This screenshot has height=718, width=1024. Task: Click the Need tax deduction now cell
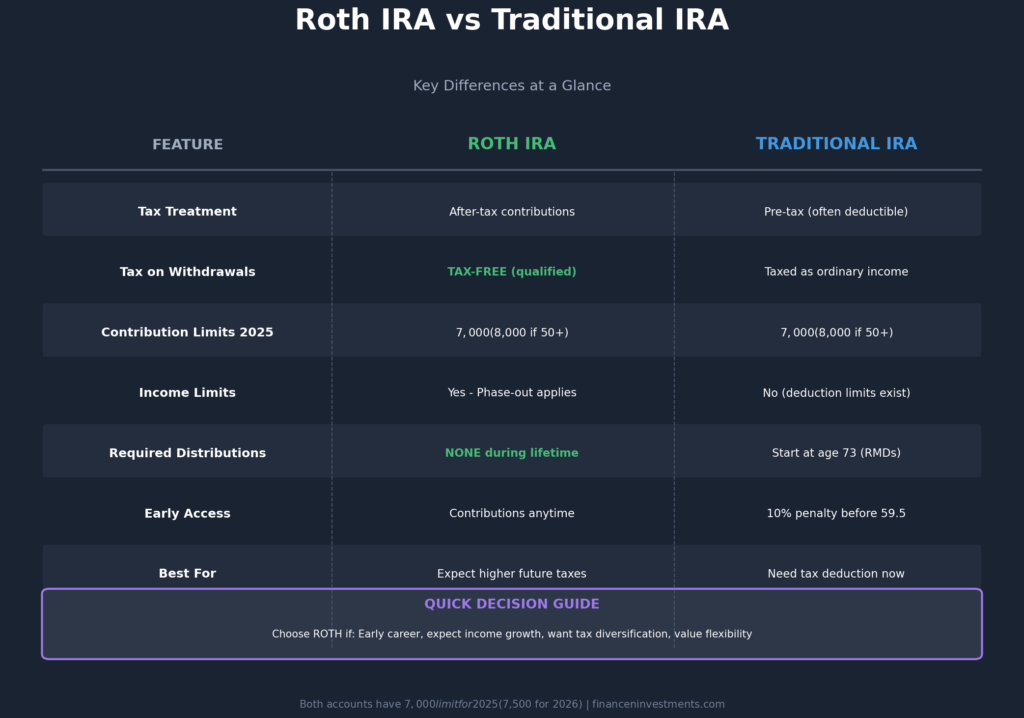[x=836, y=573]
